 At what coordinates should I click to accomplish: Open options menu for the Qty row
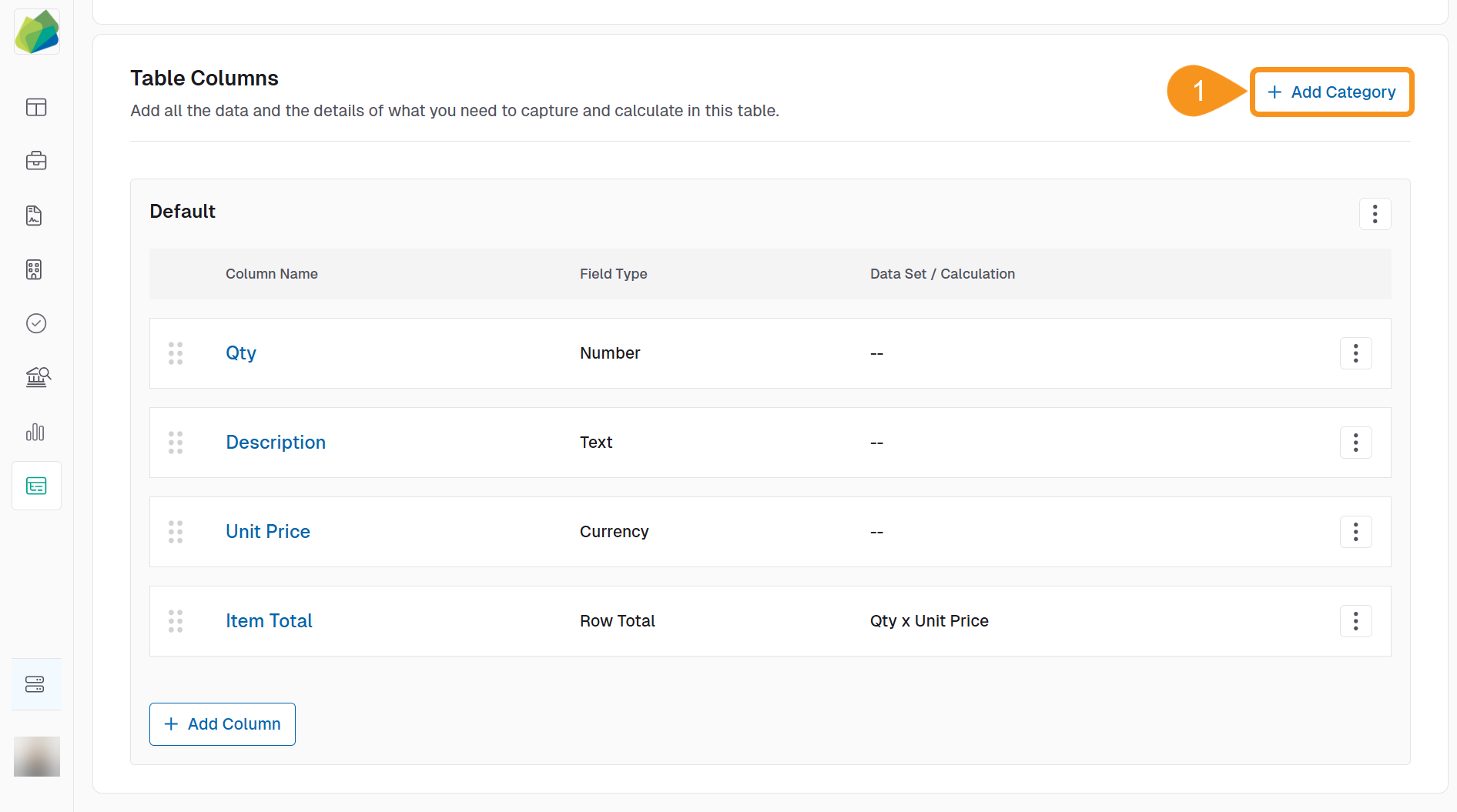click(1355, 353)
